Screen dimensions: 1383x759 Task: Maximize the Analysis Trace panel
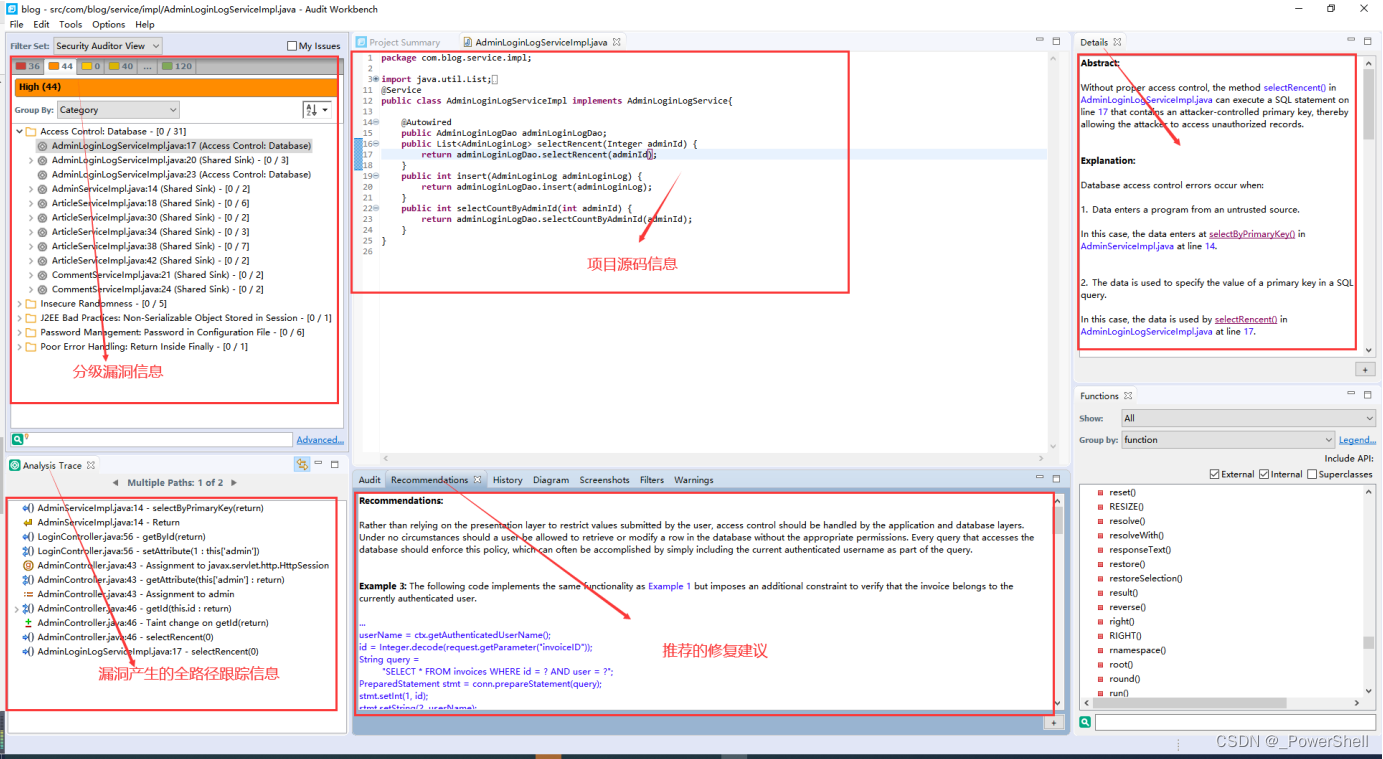tap(335, 464)
